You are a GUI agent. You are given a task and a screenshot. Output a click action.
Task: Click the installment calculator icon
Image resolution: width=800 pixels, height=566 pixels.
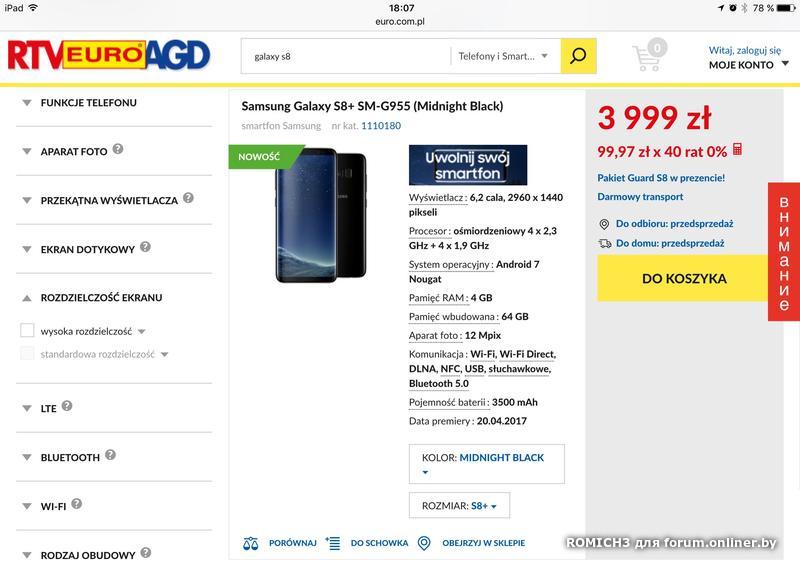[737, 150]
